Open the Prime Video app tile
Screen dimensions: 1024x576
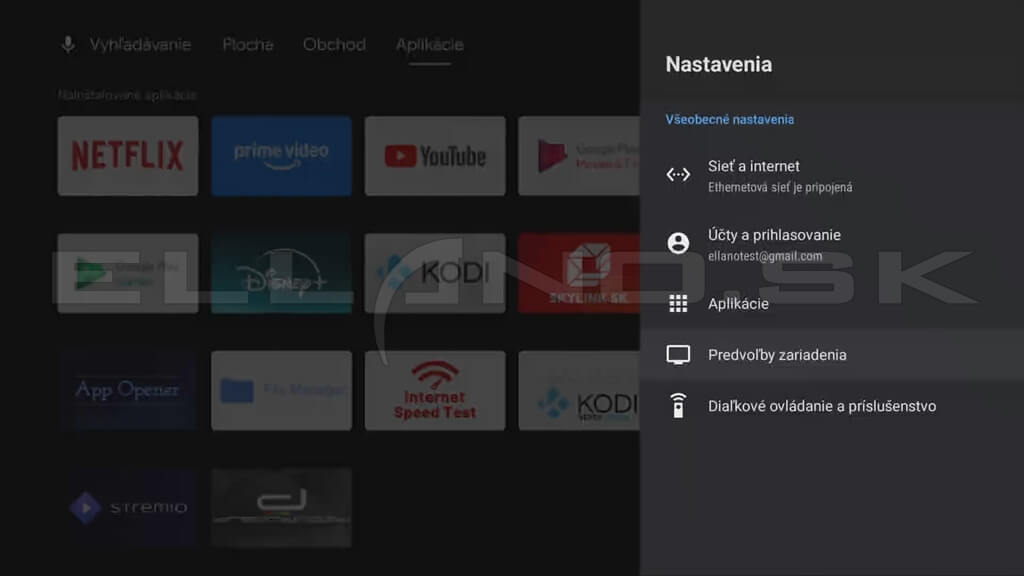tap(281, 155)
